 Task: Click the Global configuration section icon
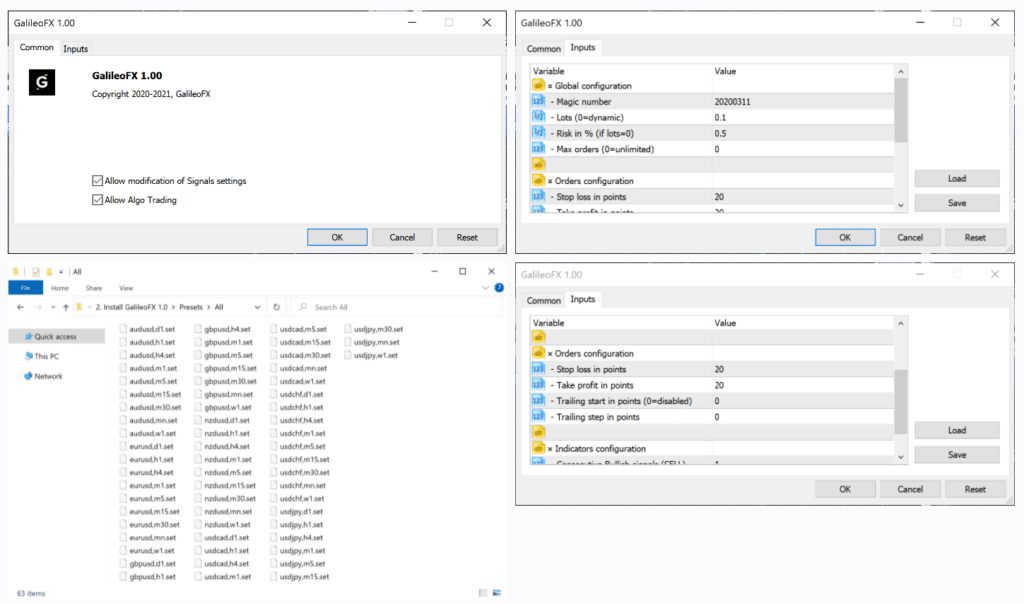point(538,86)
